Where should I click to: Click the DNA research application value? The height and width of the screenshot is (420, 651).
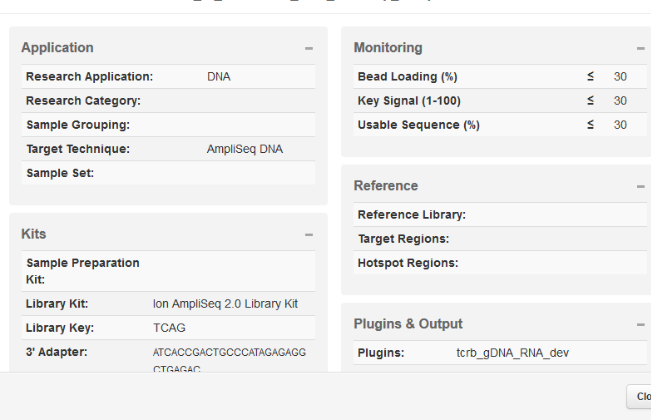click(219, 77)
